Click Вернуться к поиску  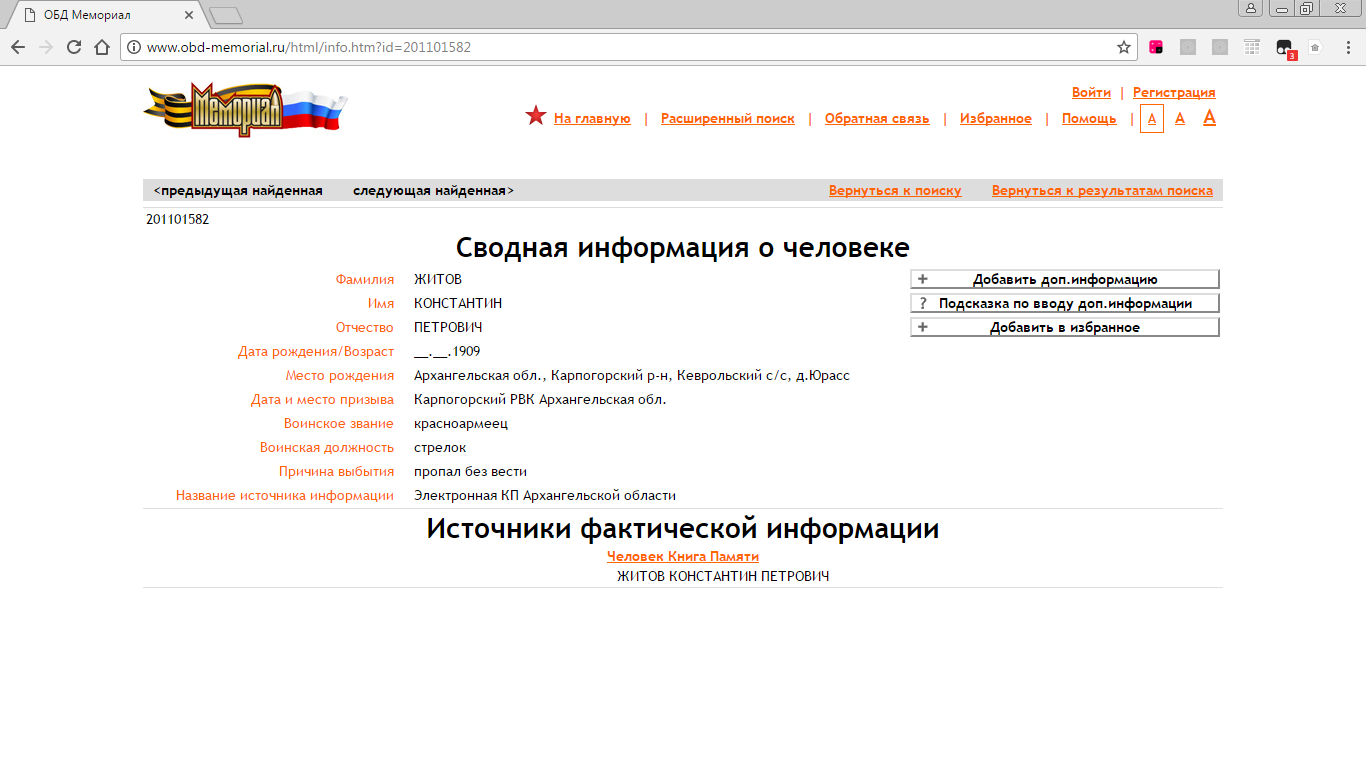[x=895, y=190]
